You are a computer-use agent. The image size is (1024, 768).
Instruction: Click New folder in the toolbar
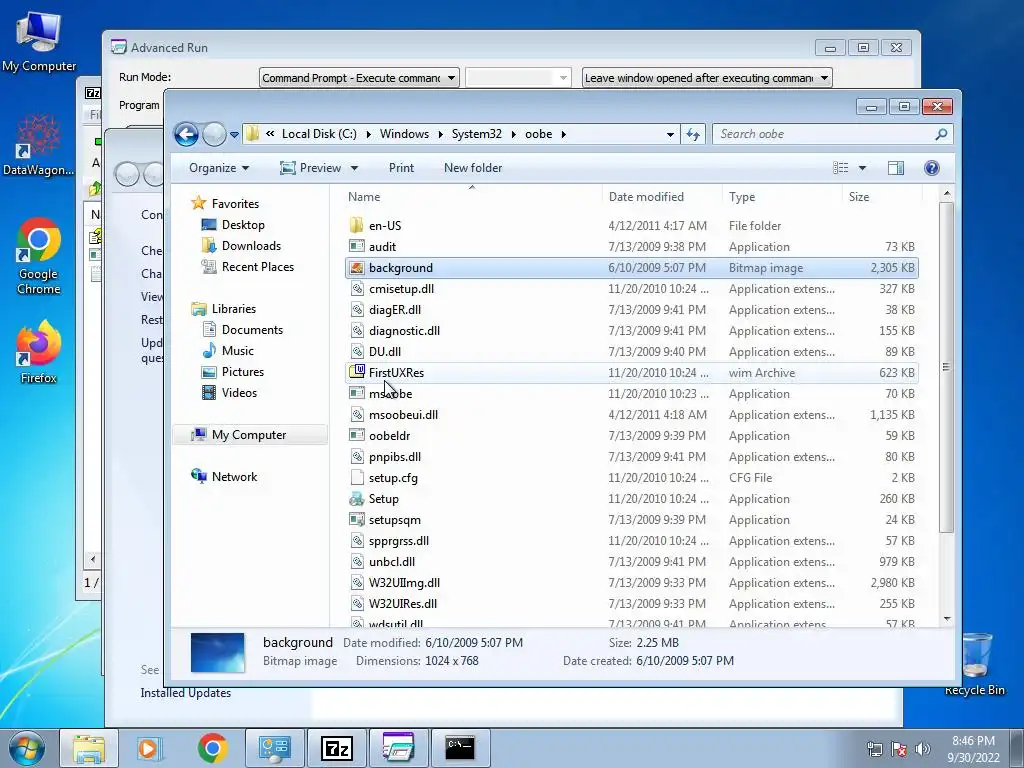[x=473, y=168]
